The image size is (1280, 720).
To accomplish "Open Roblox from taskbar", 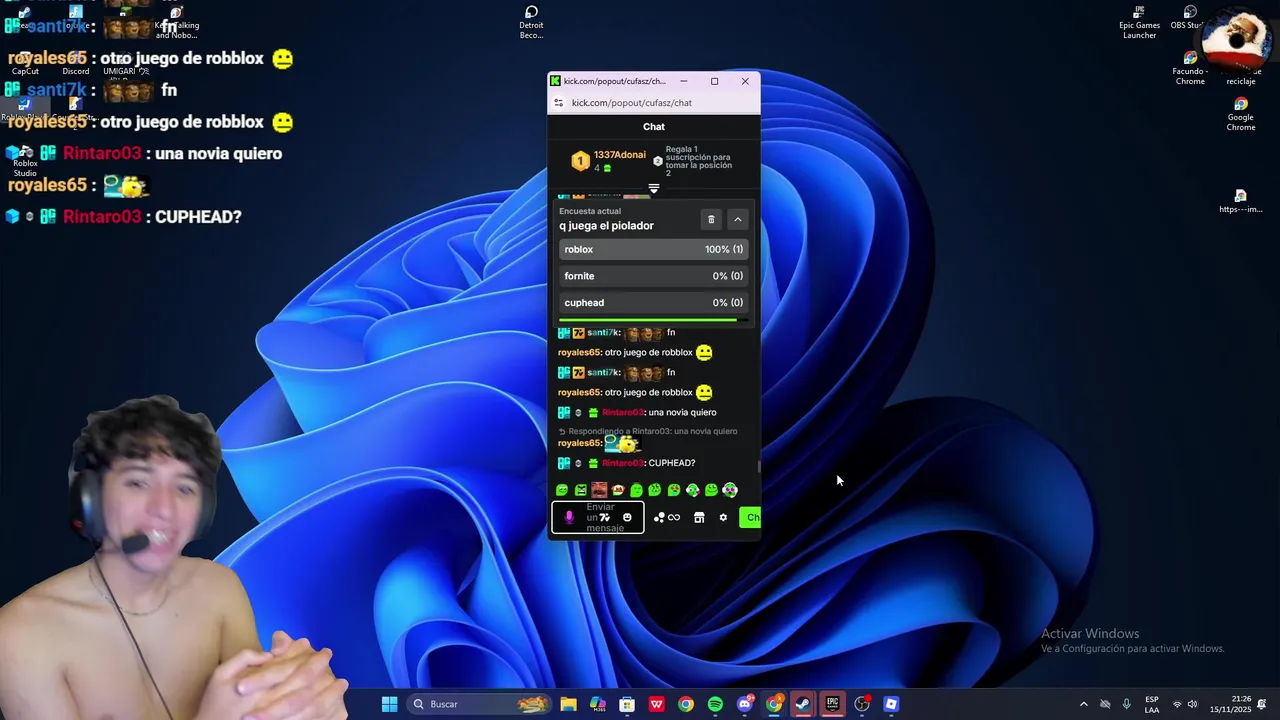I will [891, 704].
